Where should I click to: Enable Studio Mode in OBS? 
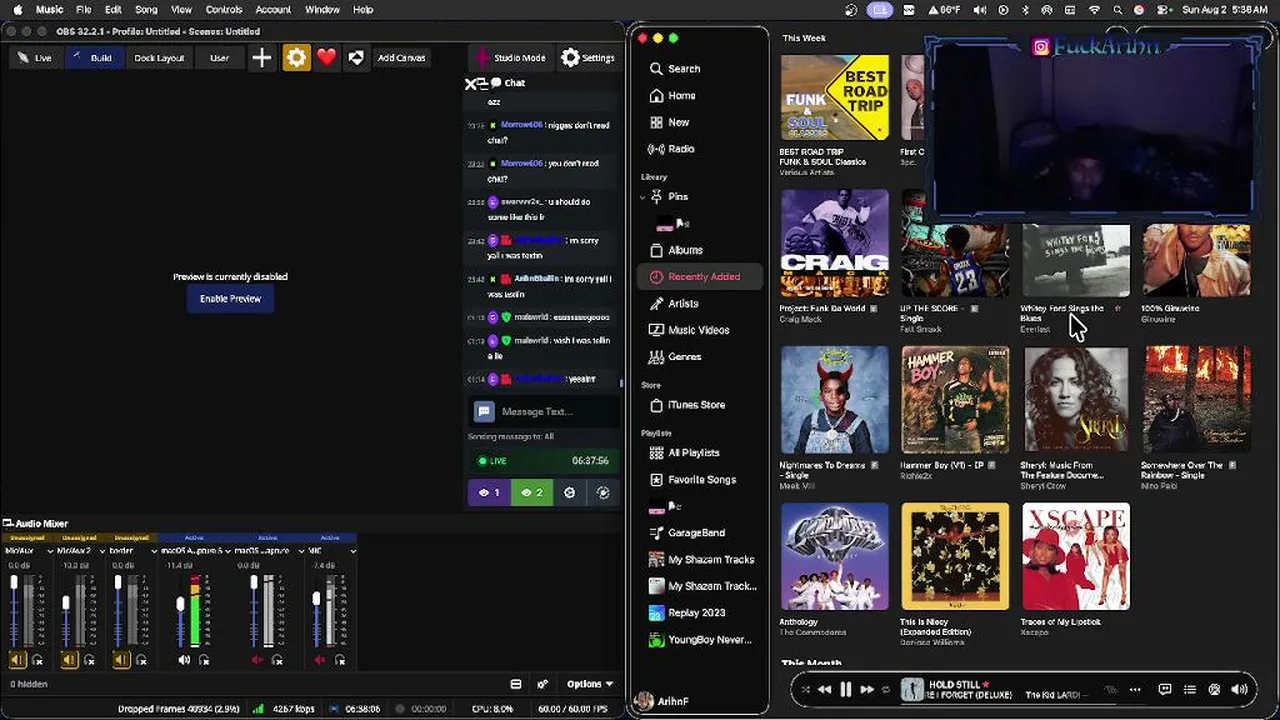tap(511, 58)
